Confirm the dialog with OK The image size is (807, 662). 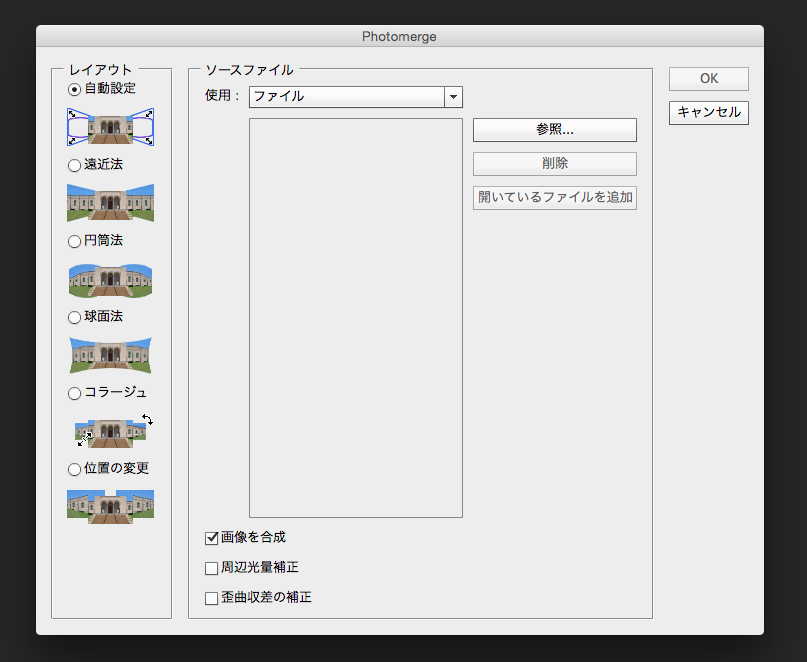[x=709, y=79]
